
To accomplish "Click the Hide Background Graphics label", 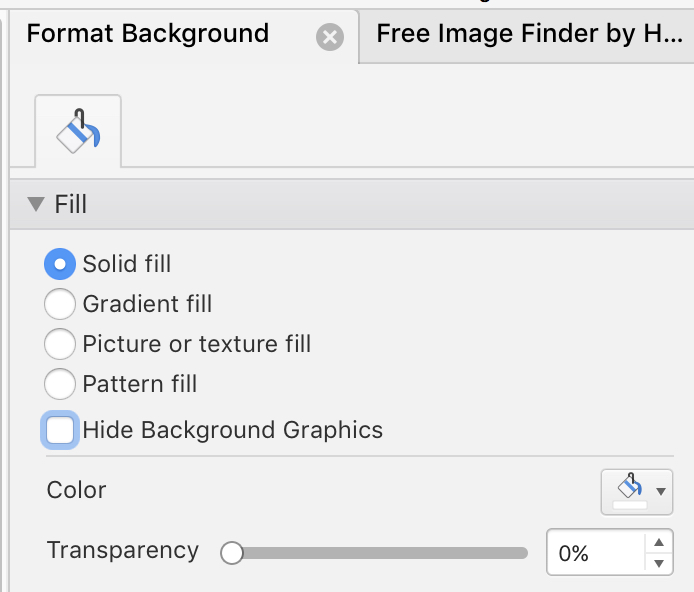I will [233, 430].
